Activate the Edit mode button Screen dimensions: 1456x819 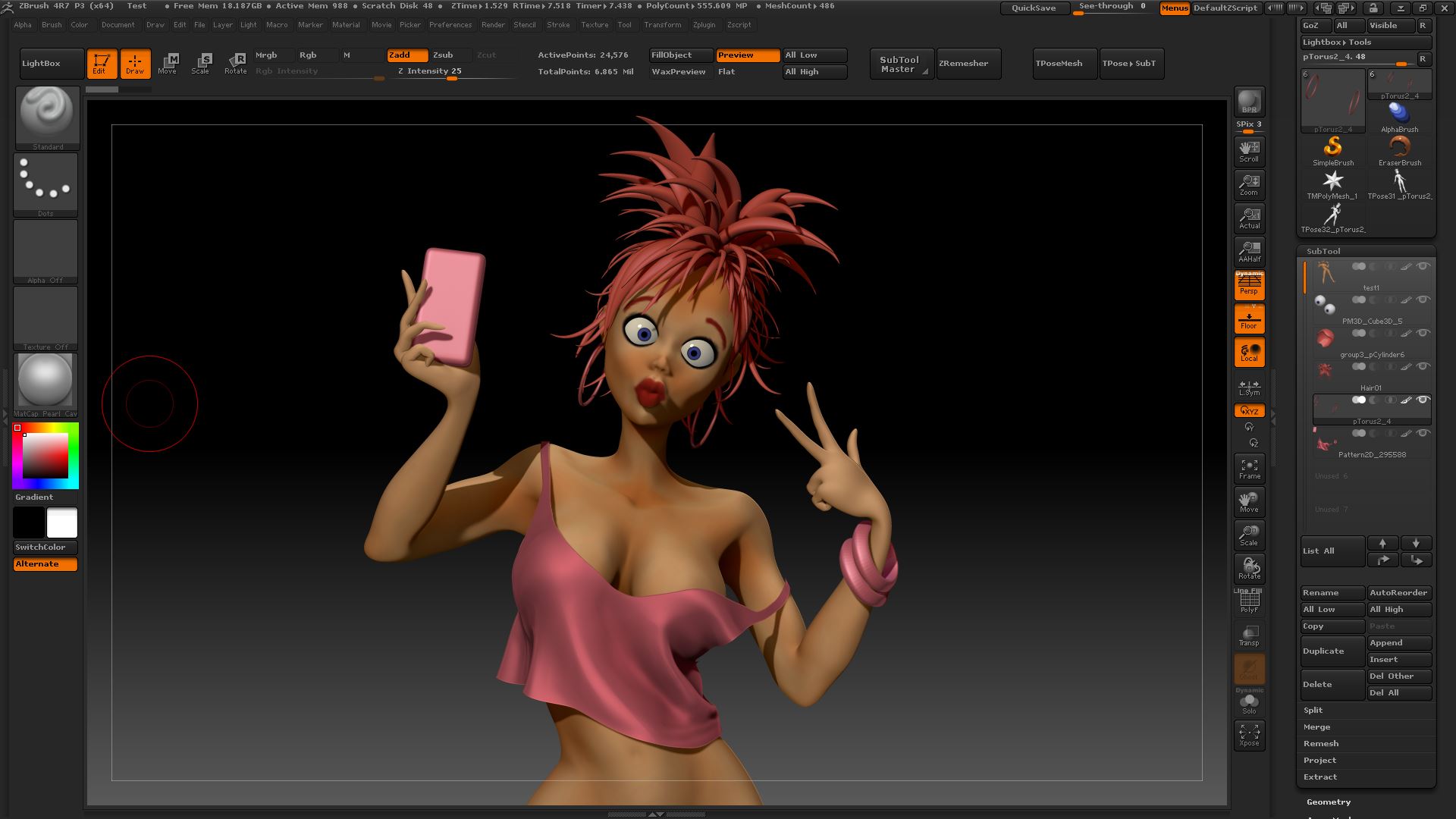click(x=102, y=64)
